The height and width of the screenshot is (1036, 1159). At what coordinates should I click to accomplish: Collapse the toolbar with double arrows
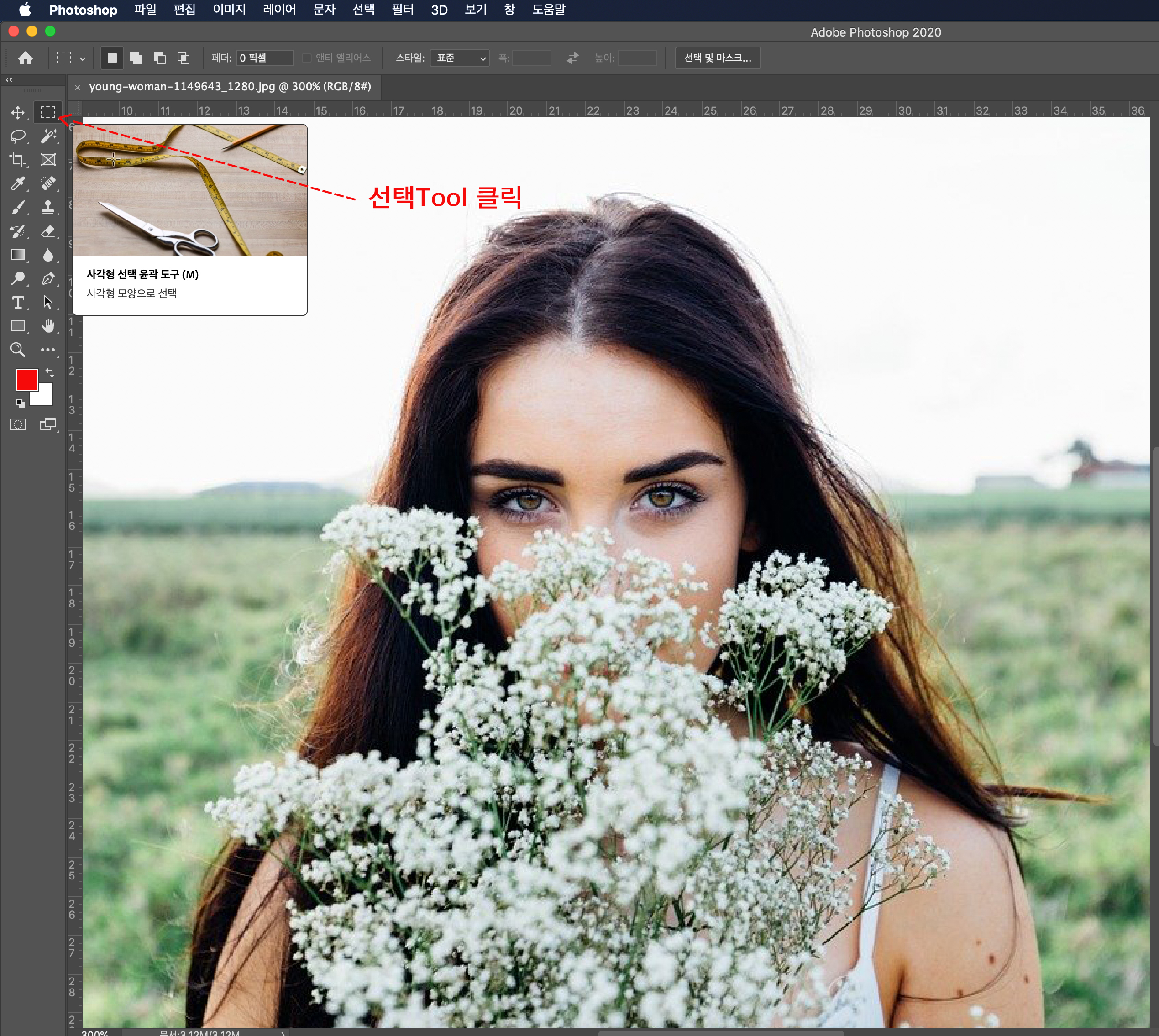point(9,80)
